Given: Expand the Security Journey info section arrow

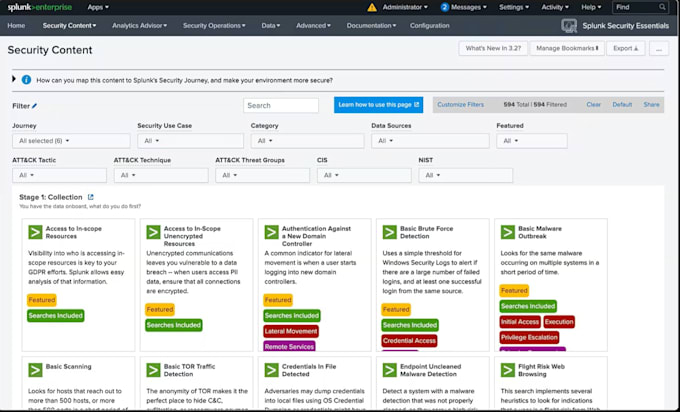Looking at the screenshot, I should [14, 79].
